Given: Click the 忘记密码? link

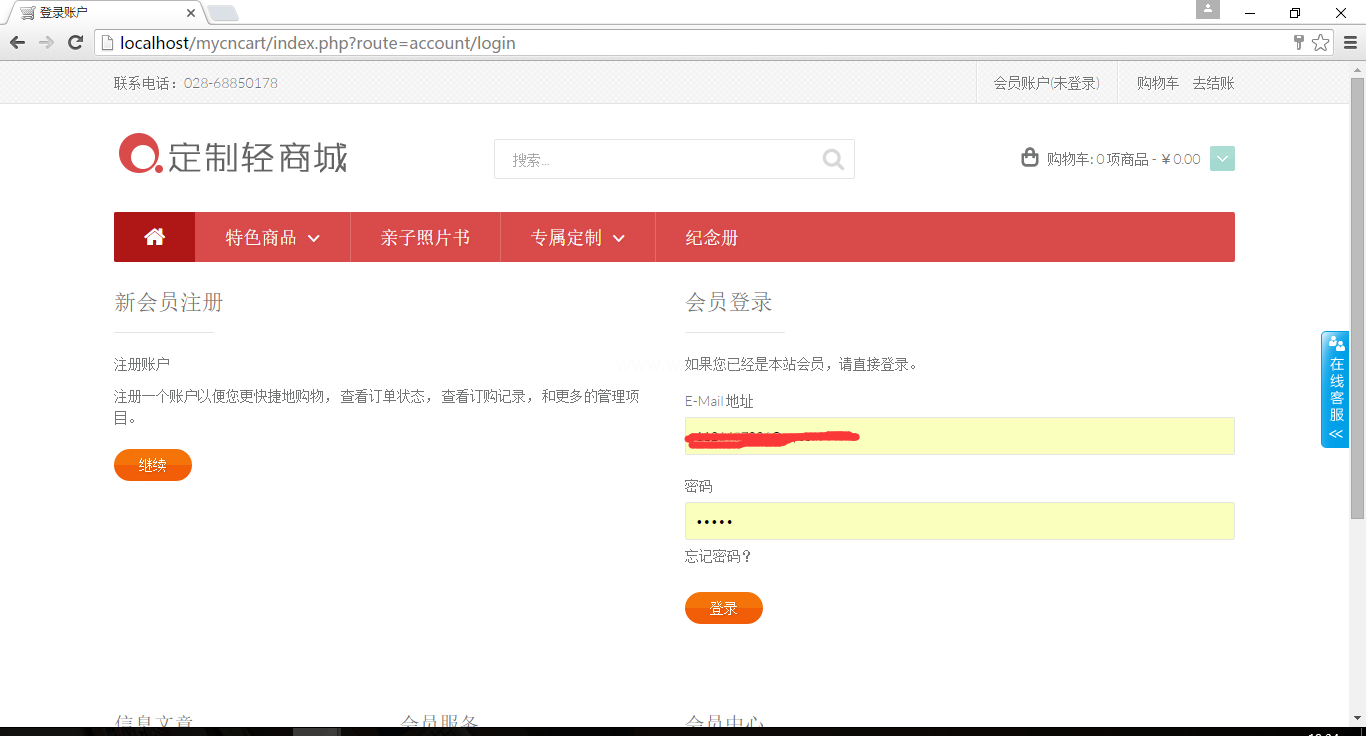Looking at the screenshot, I should (x=718, y=556).
